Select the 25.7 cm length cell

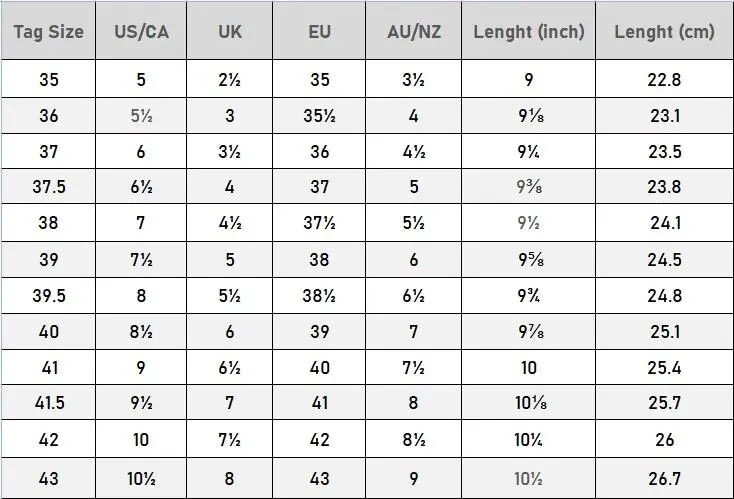664,404
